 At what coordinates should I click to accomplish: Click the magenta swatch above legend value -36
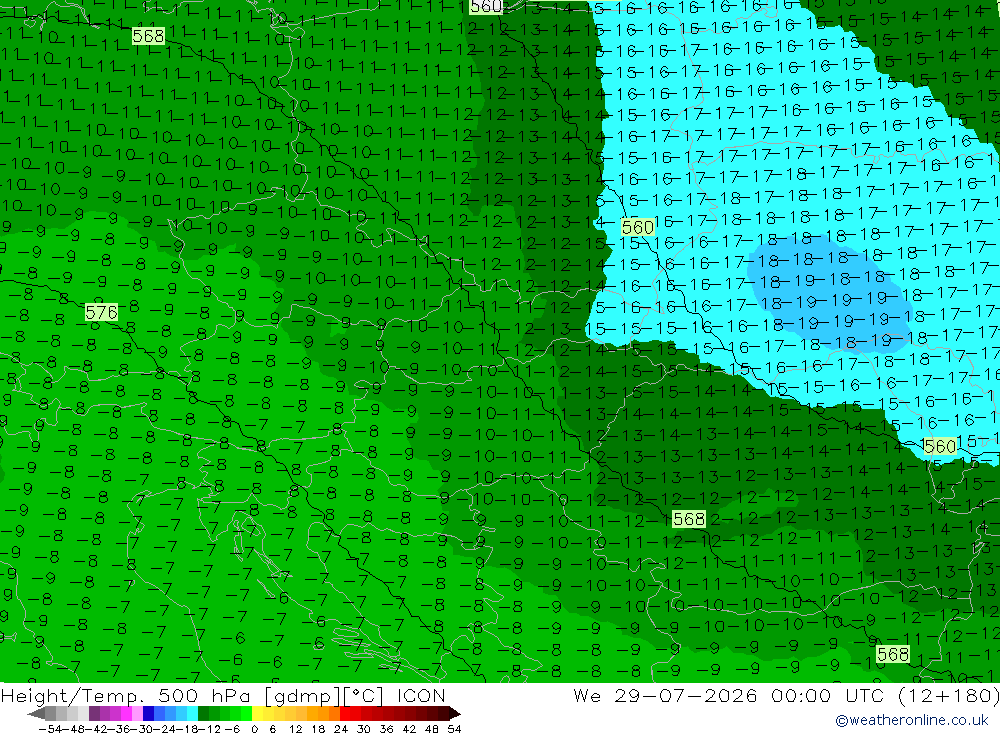(x=126, y=713)
